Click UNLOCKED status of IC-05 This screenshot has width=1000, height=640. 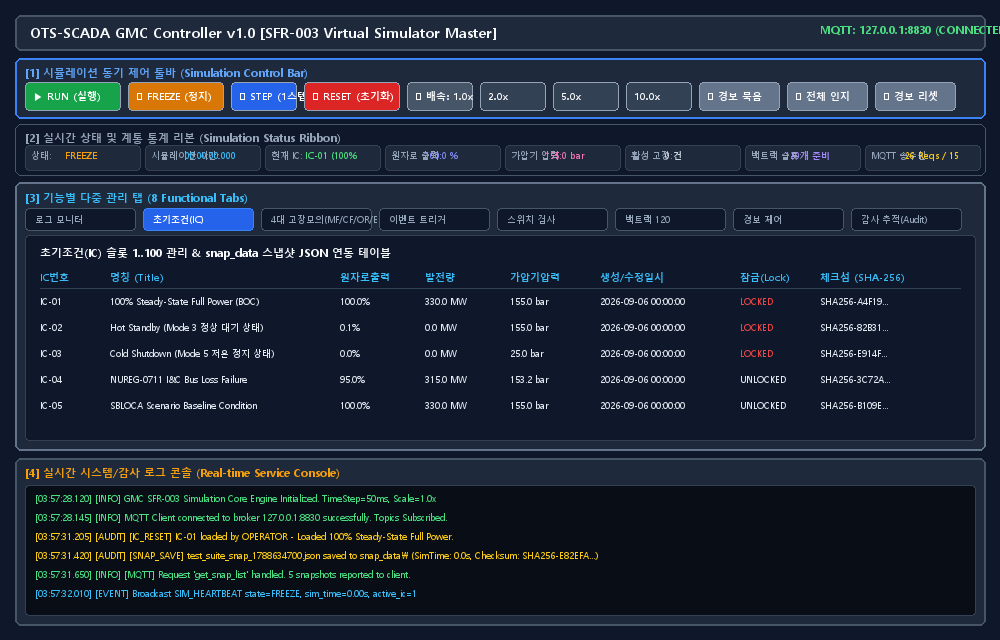click(763, 406)
